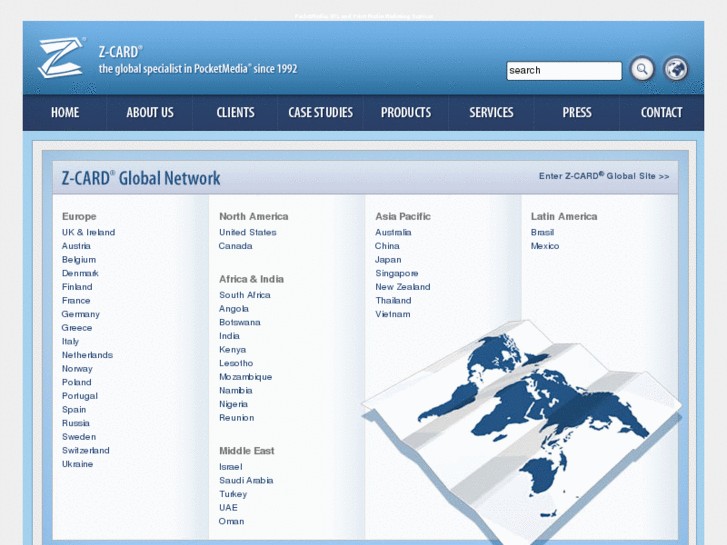The height and width of the screenshot is (545, 727).
Task: Click the magnifier search button
Action: [x=642, y=70]
